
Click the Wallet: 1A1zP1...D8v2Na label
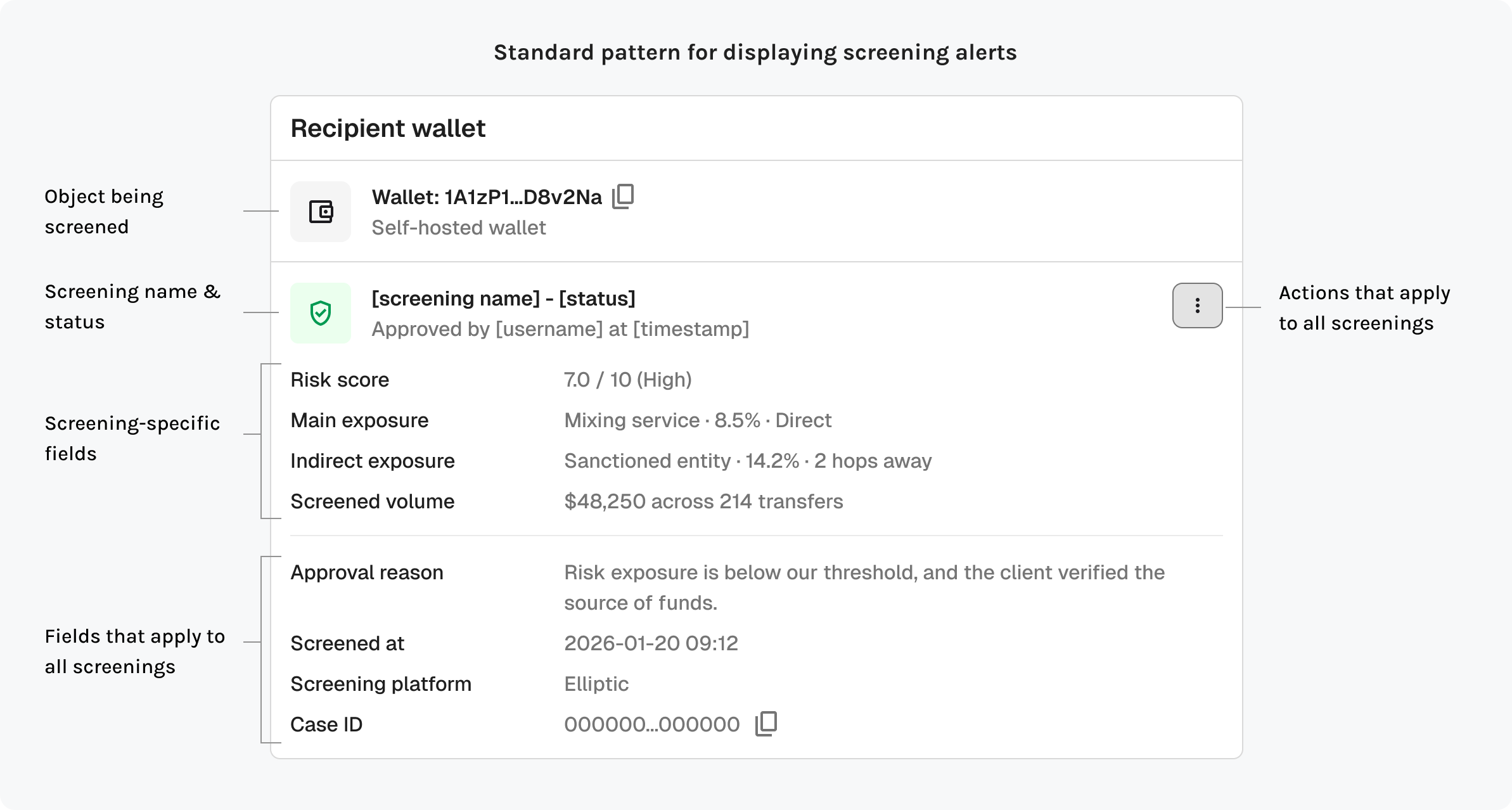(487, 197)
